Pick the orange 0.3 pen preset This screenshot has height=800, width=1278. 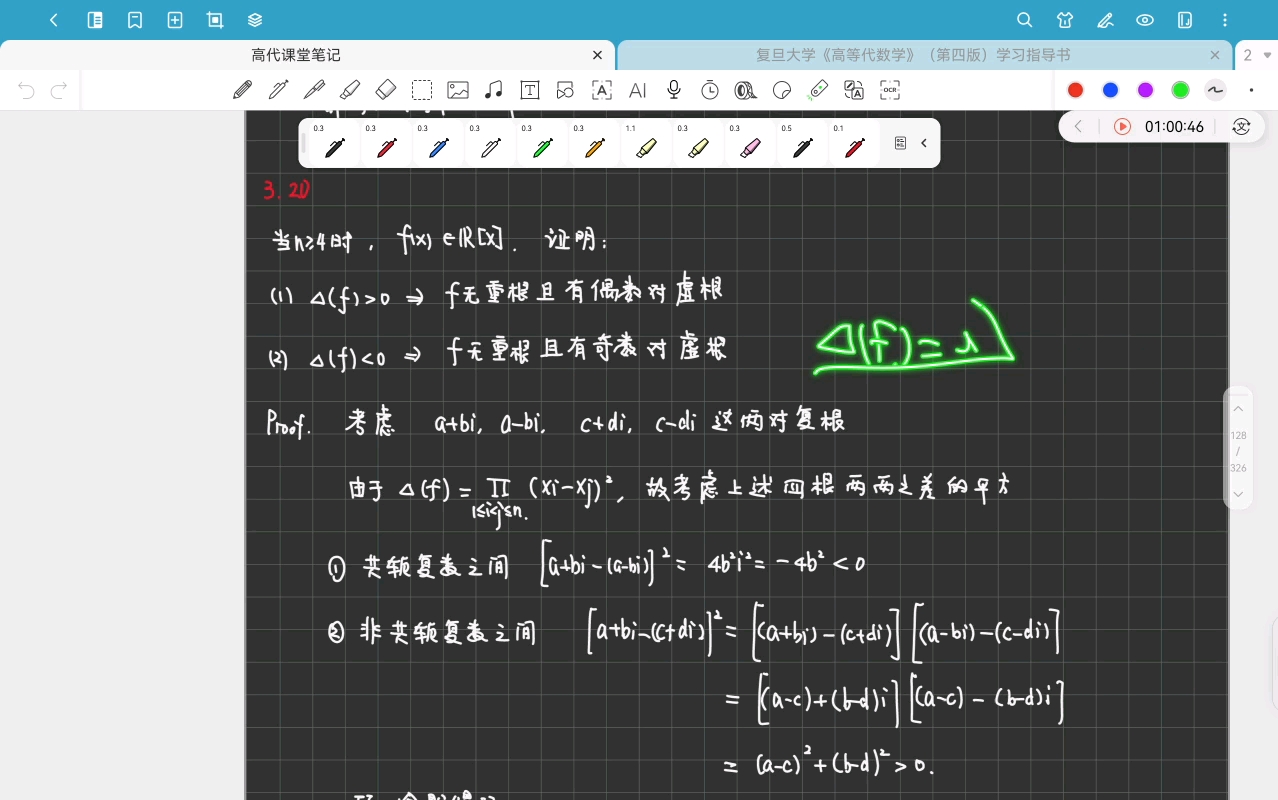pyautogui.click(x=595, y=143)
